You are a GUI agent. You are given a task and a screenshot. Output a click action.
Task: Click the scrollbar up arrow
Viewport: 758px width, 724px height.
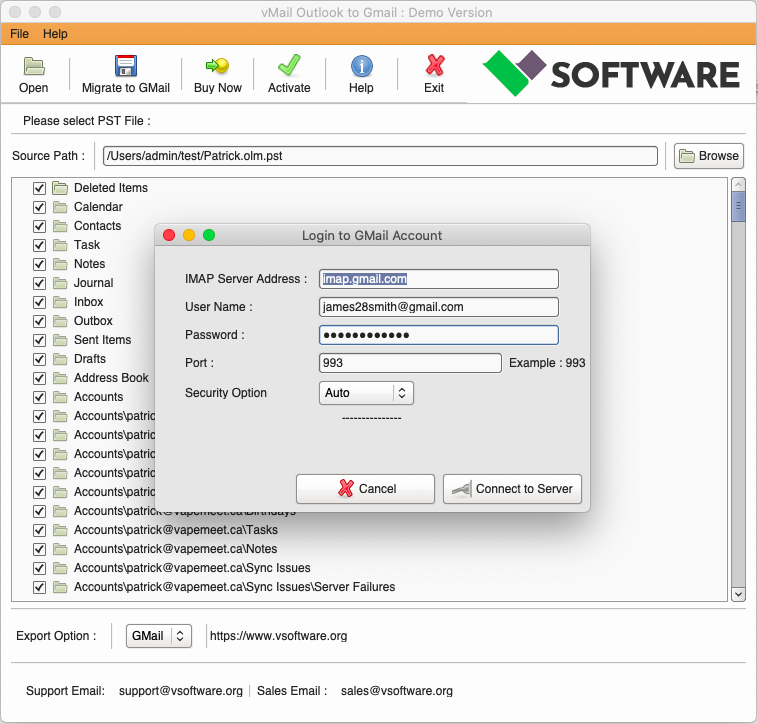(x=738, y=184)
